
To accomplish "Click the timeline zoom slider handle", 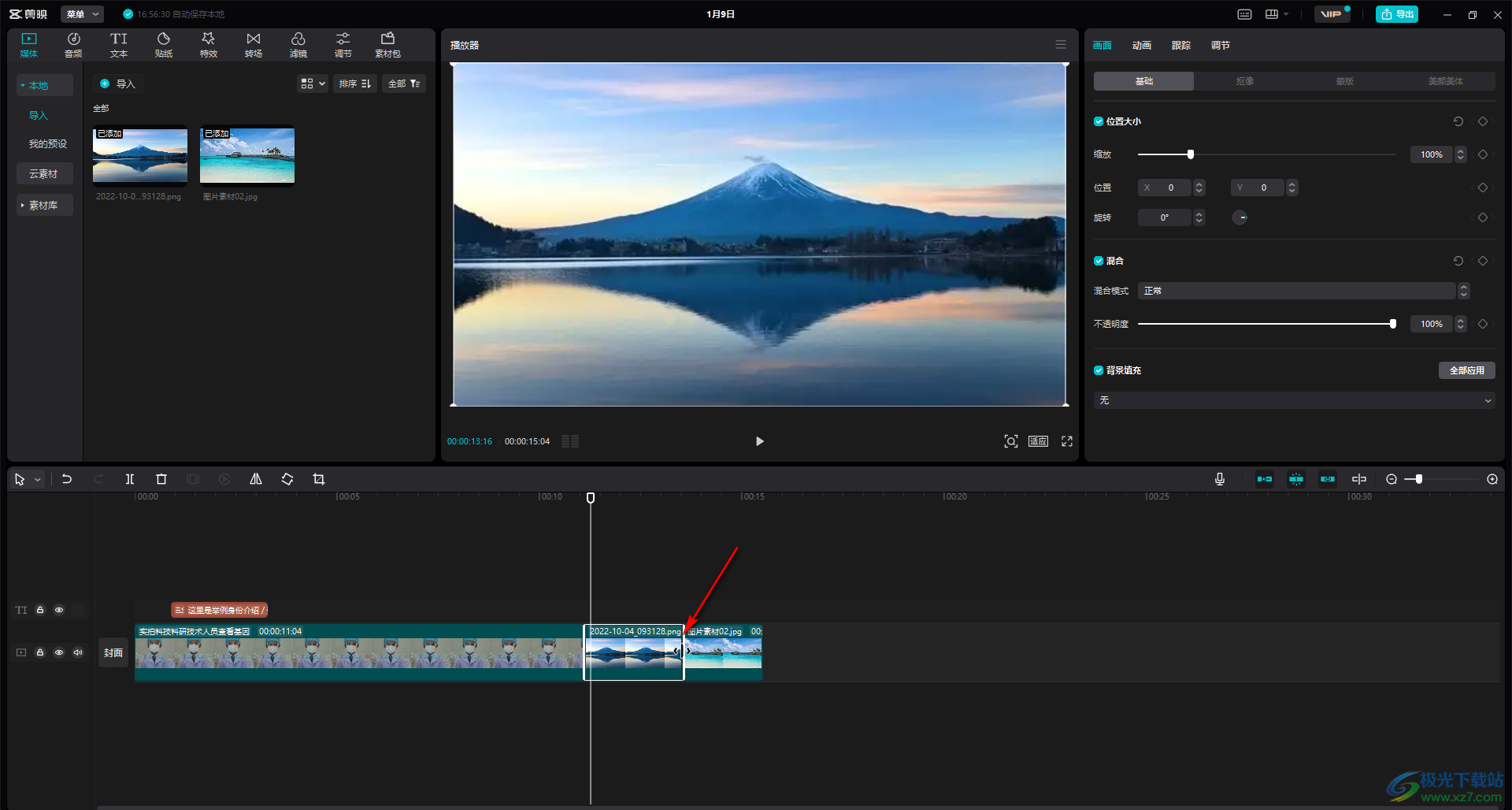I will pyautogui.click(x=1419, y=479).
